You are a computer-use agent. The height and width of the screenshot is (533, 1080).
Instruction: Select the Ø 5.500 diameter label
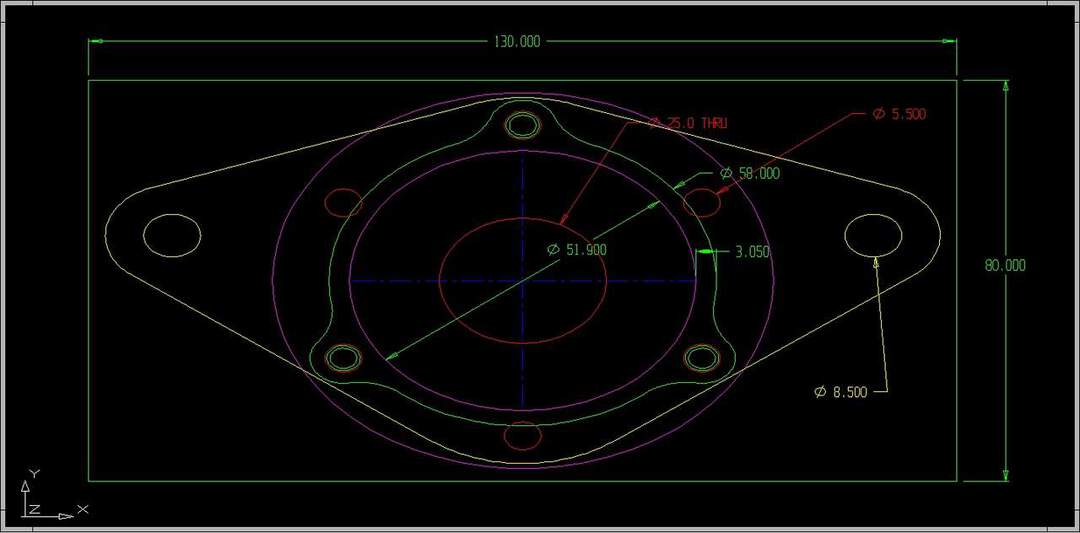click(x=899, y=115)
